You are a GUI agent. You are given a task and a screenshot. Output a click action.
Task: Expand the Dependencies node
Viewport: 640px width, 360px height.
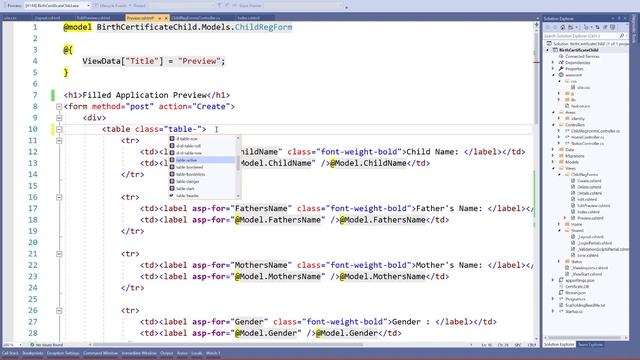[x=553, y=62]
